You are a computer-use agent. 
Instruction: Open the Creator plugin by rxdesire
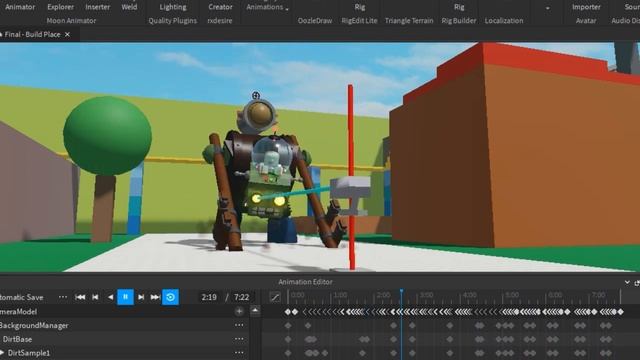pyautogui.click(x=220, y=7)
